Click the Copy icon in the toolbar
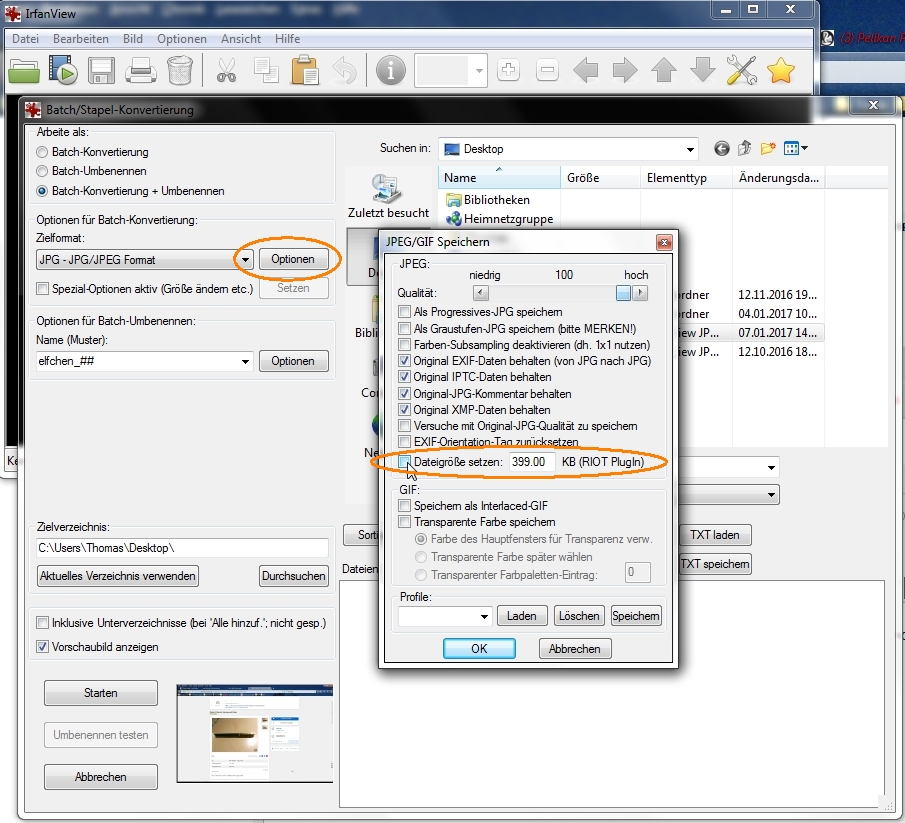This screenshot has width=905, height=823. point(266,70)
